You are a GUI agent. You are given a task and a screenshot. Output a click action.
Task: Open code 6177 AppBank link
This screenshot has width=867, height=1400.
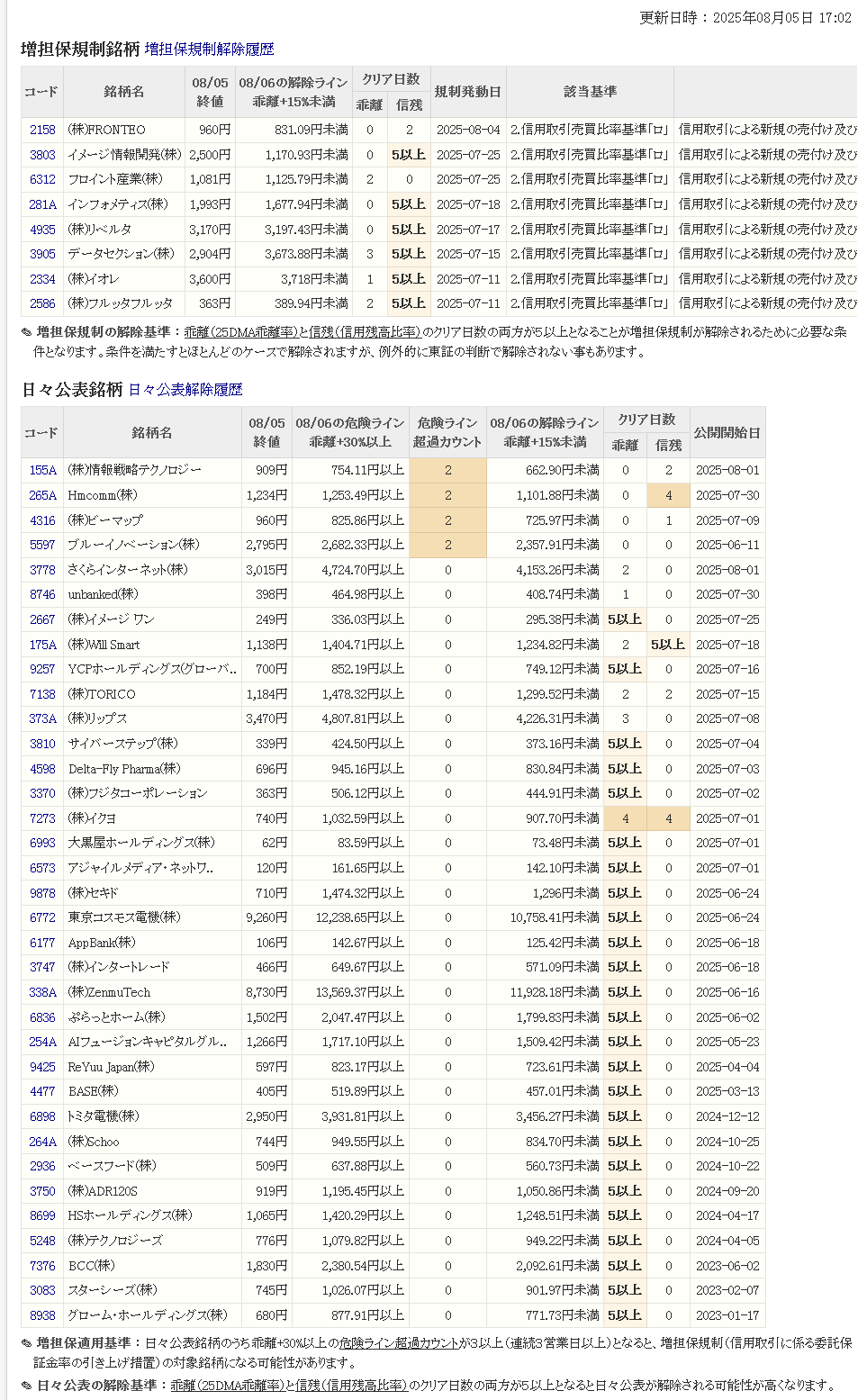pos(42,943)
